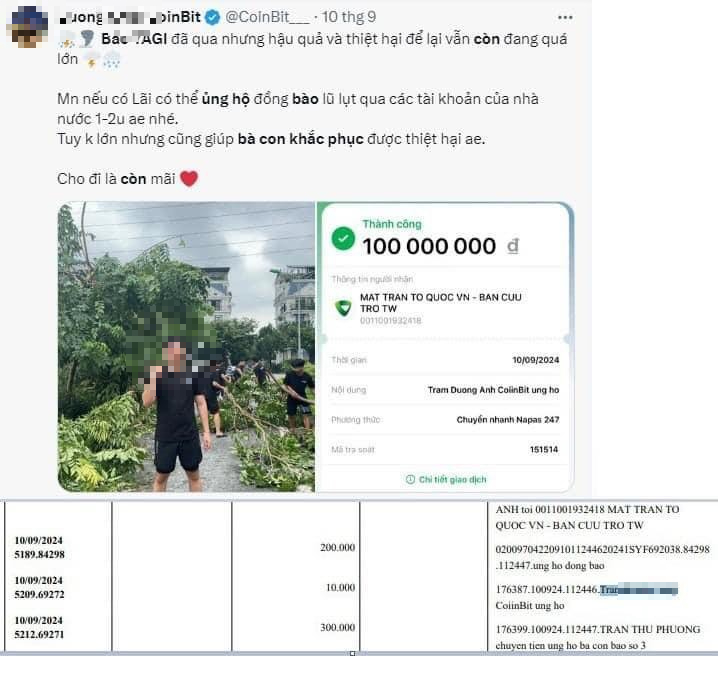Click the blue verified badge
The height and width of the screenshot is (686, 718).
pos(212,19)
